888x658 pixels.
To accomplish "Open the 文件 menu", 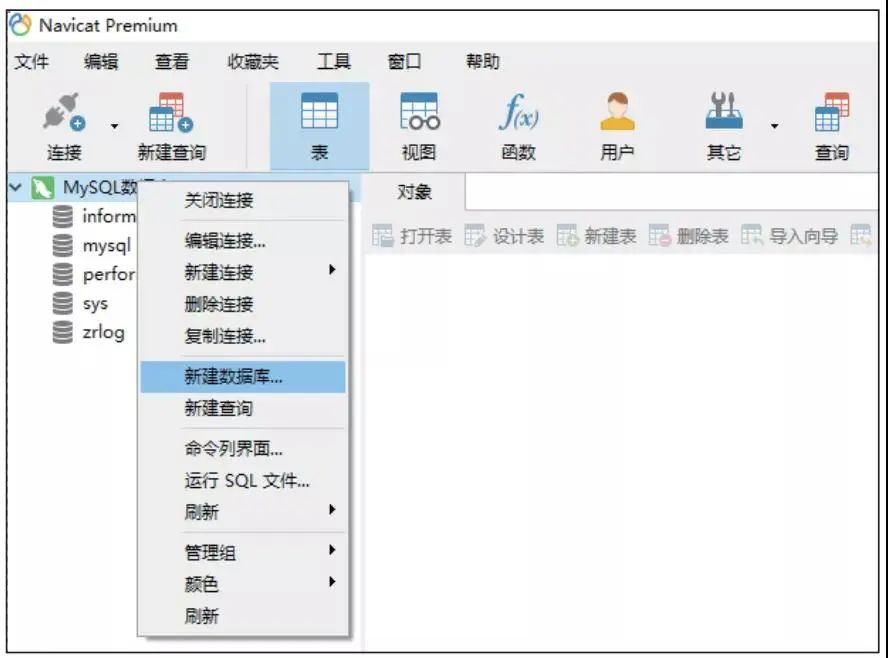I will (x=31, y=61).
